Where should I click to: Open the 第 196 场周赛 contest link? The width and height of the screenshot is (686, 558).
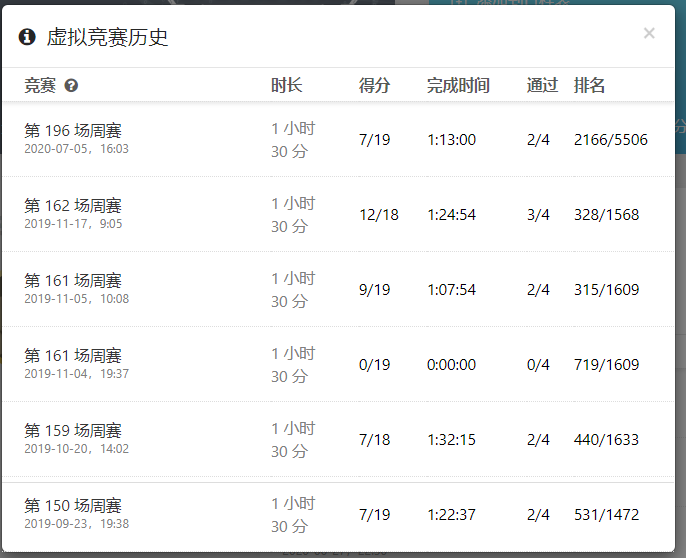point(73,131)
